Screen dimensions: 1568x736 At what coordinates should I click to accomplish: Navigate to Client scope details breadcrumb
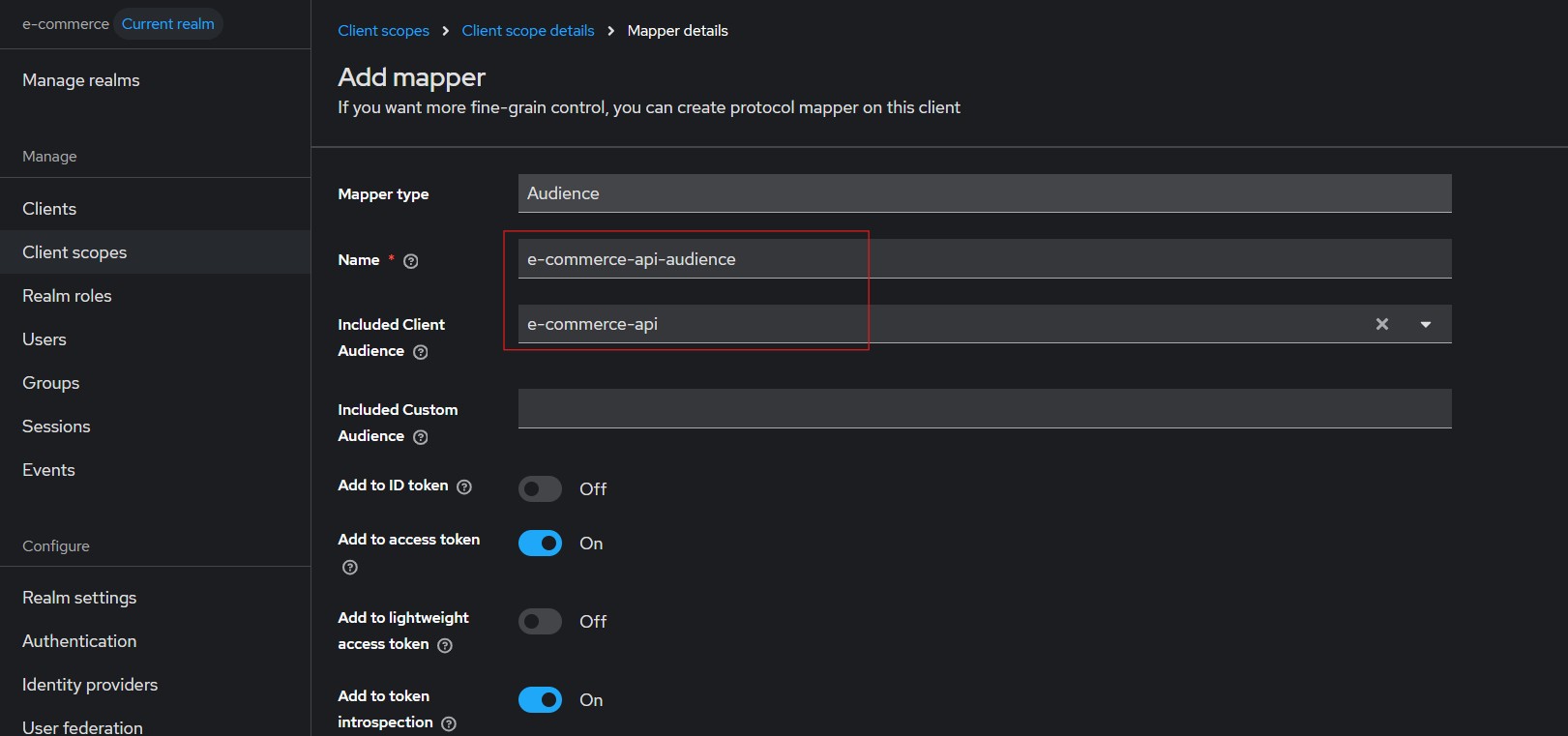(x=528, y=31)
